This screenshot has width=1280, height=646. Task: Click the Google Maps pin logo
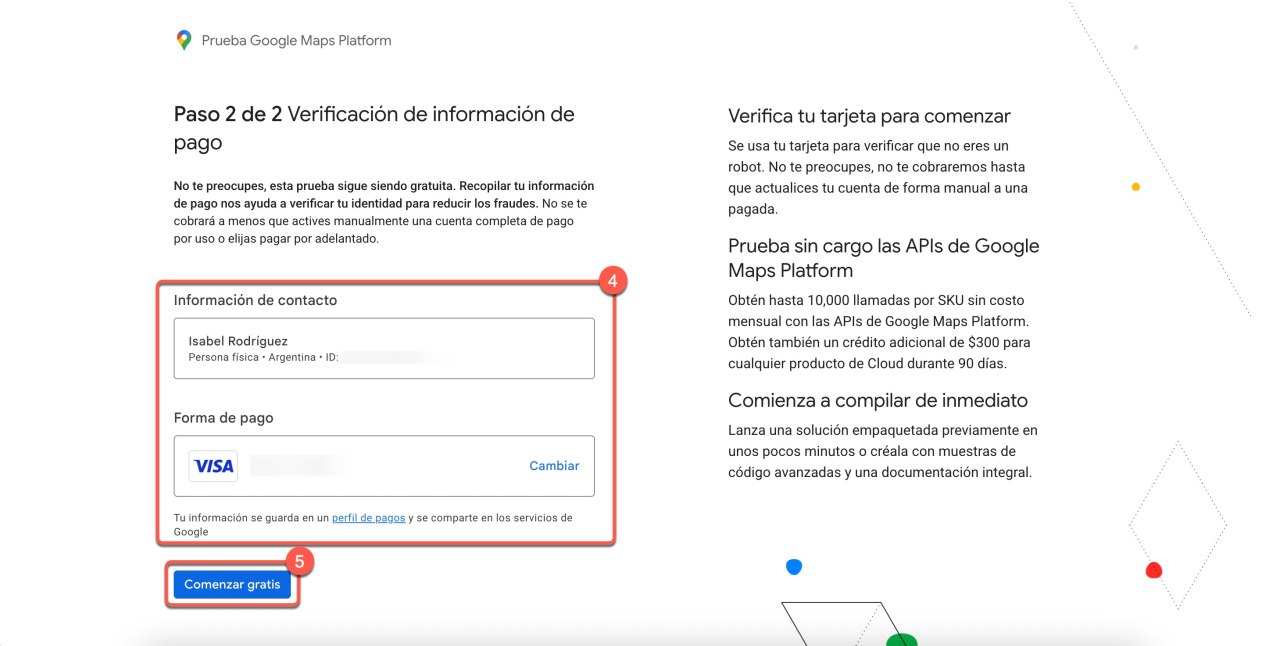coord(183,40)
